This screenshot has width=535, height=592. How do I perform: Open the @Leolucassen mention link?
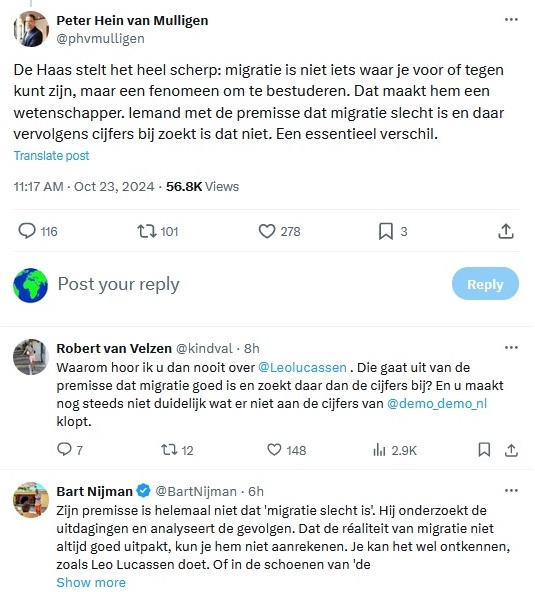tap(302, 367)
